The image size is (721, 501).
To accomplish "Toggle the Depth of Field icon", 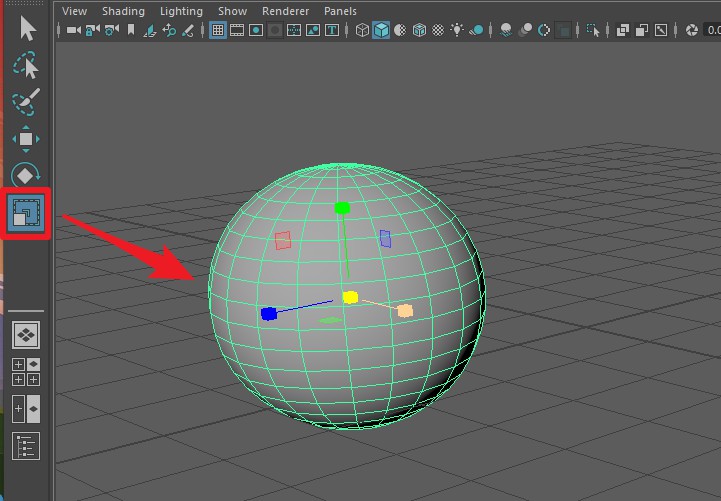I will point(563,31).
